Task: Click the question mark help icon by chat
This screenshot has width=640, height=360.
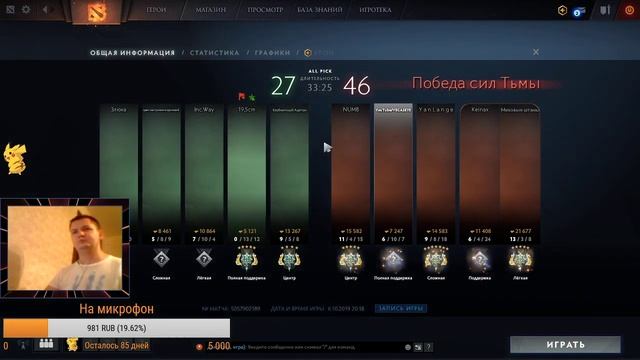Action: tap(428, 347)
